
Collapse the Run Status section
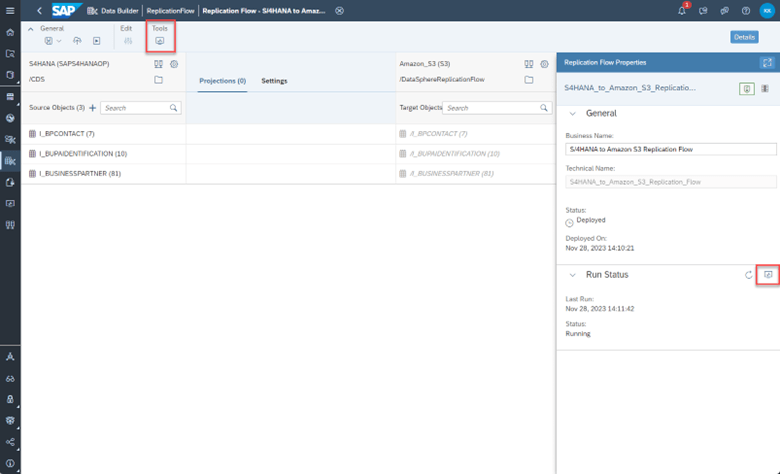[573, 275]
